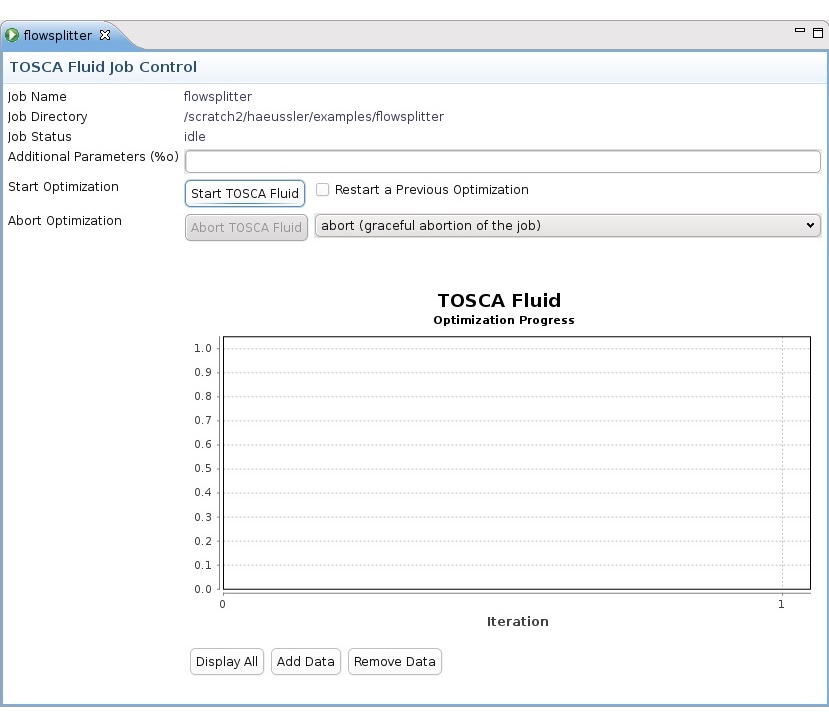Click the Additional Parameters (%o) label

(x=93, y=157)
